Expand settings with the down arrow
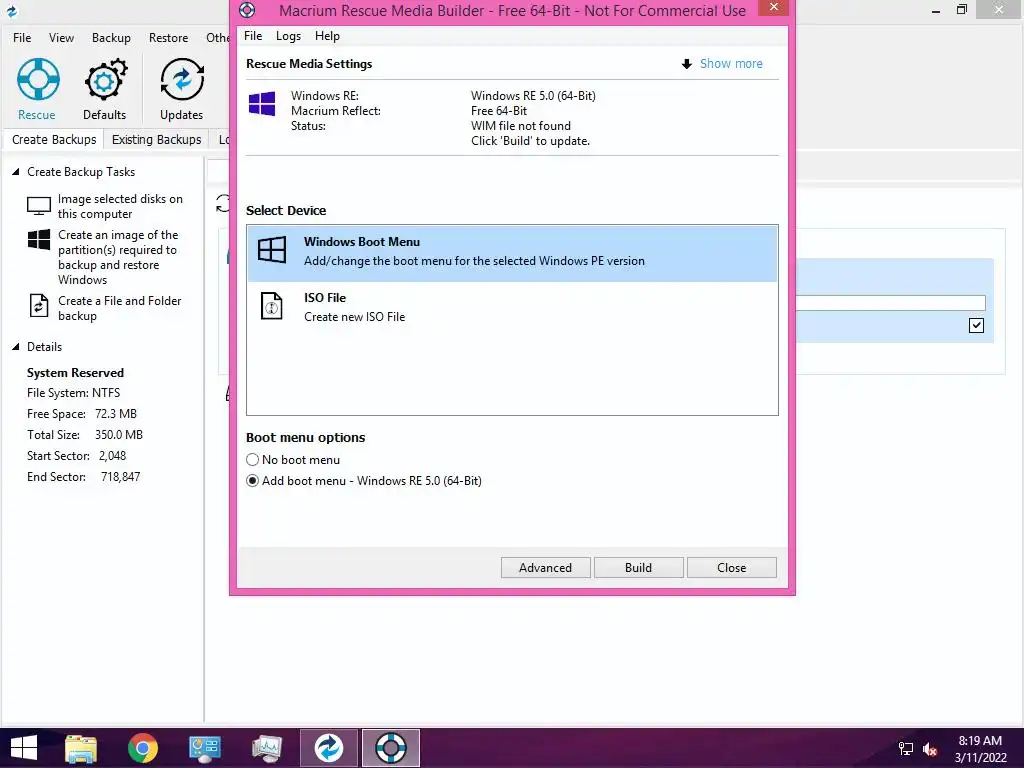1024x768 pixels. point(686,64)
